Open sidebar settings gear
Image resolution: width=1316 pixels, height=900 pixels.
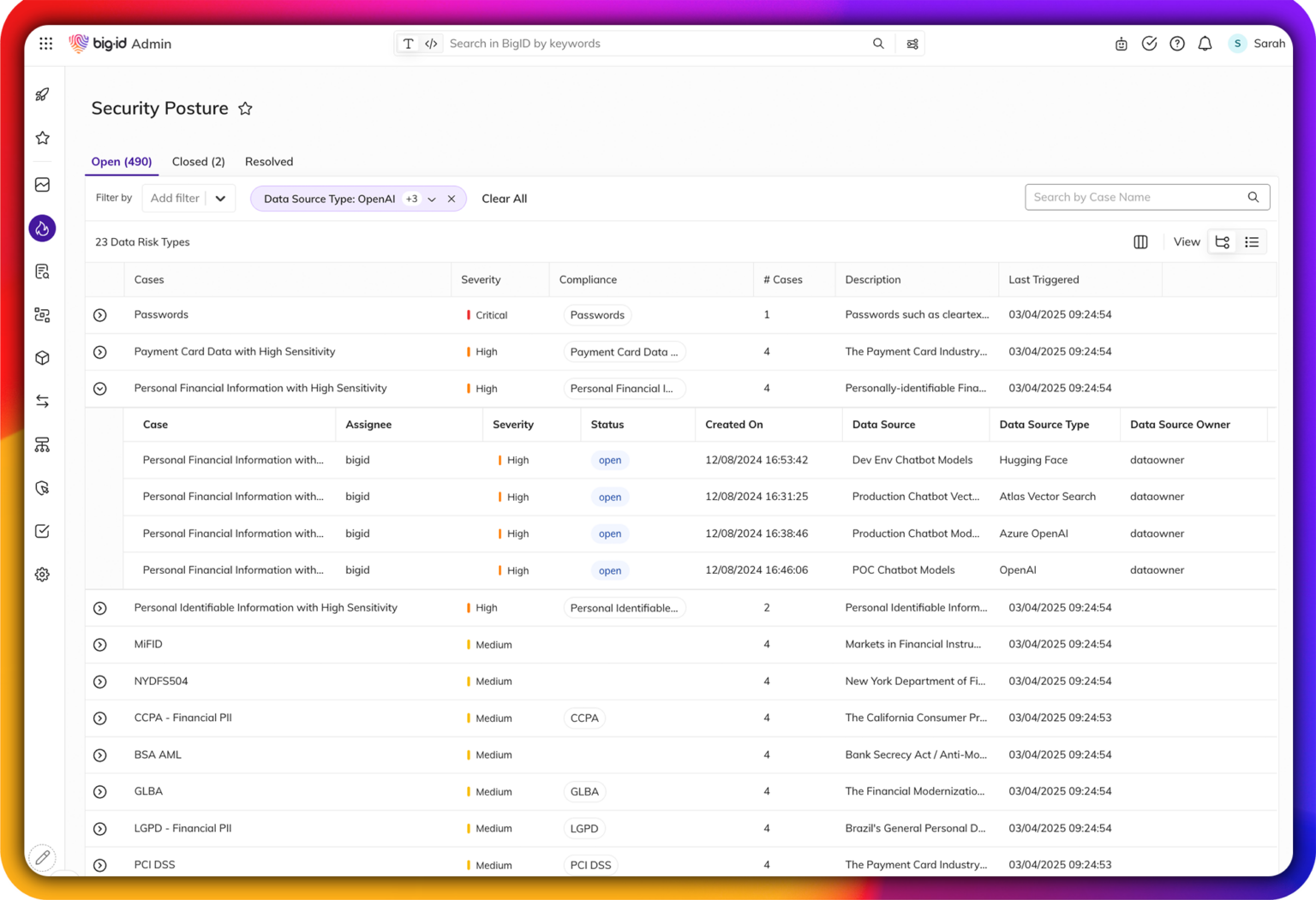point(42,575)
